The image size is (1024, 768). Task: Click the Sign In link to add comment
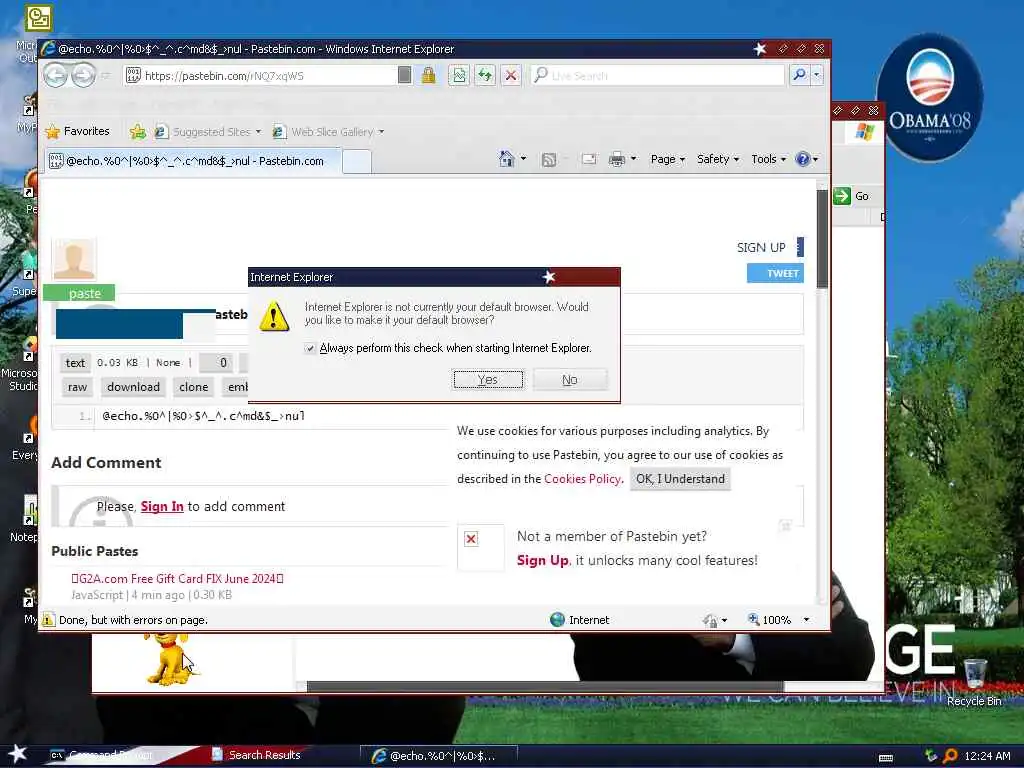[x=162, y=507]
